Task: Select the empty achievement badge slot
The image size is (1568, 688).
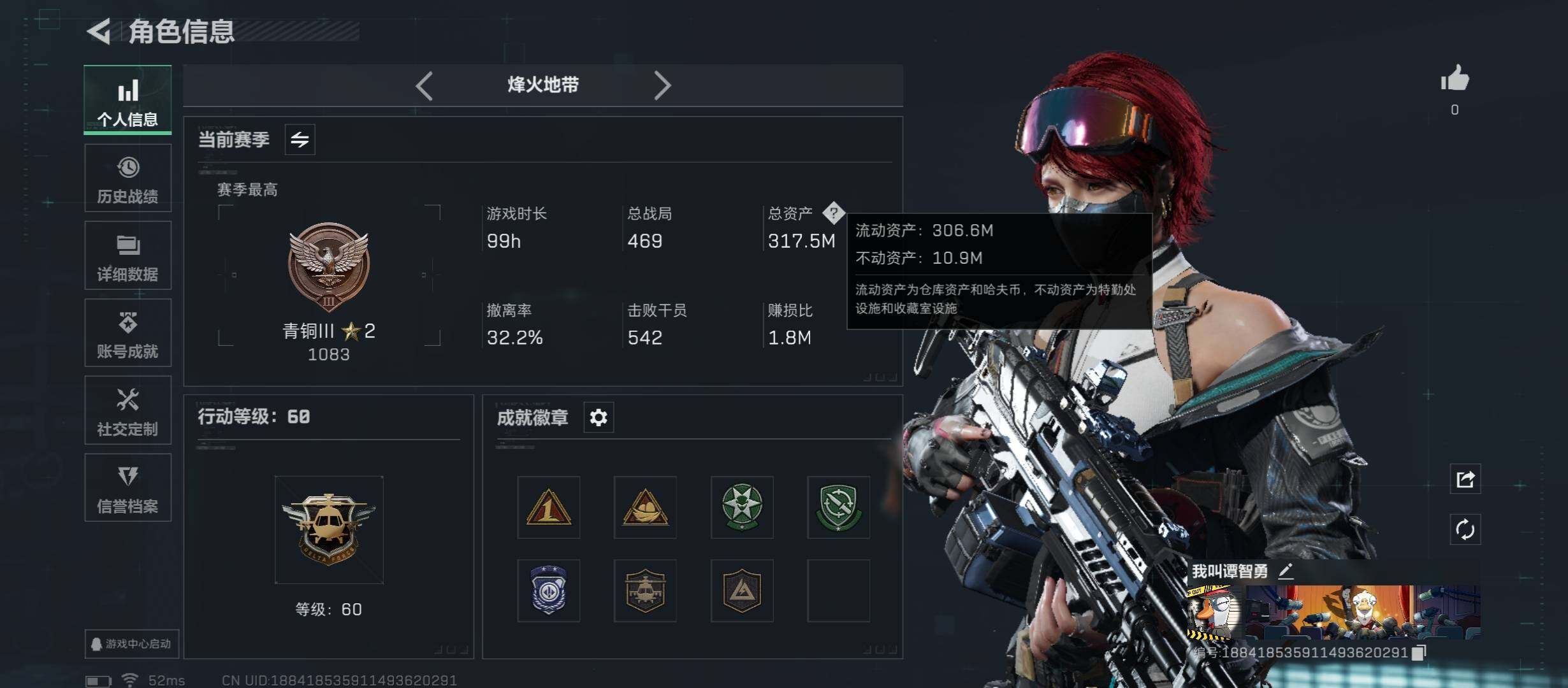Action: pyautogui.click(x=838, y=591)
